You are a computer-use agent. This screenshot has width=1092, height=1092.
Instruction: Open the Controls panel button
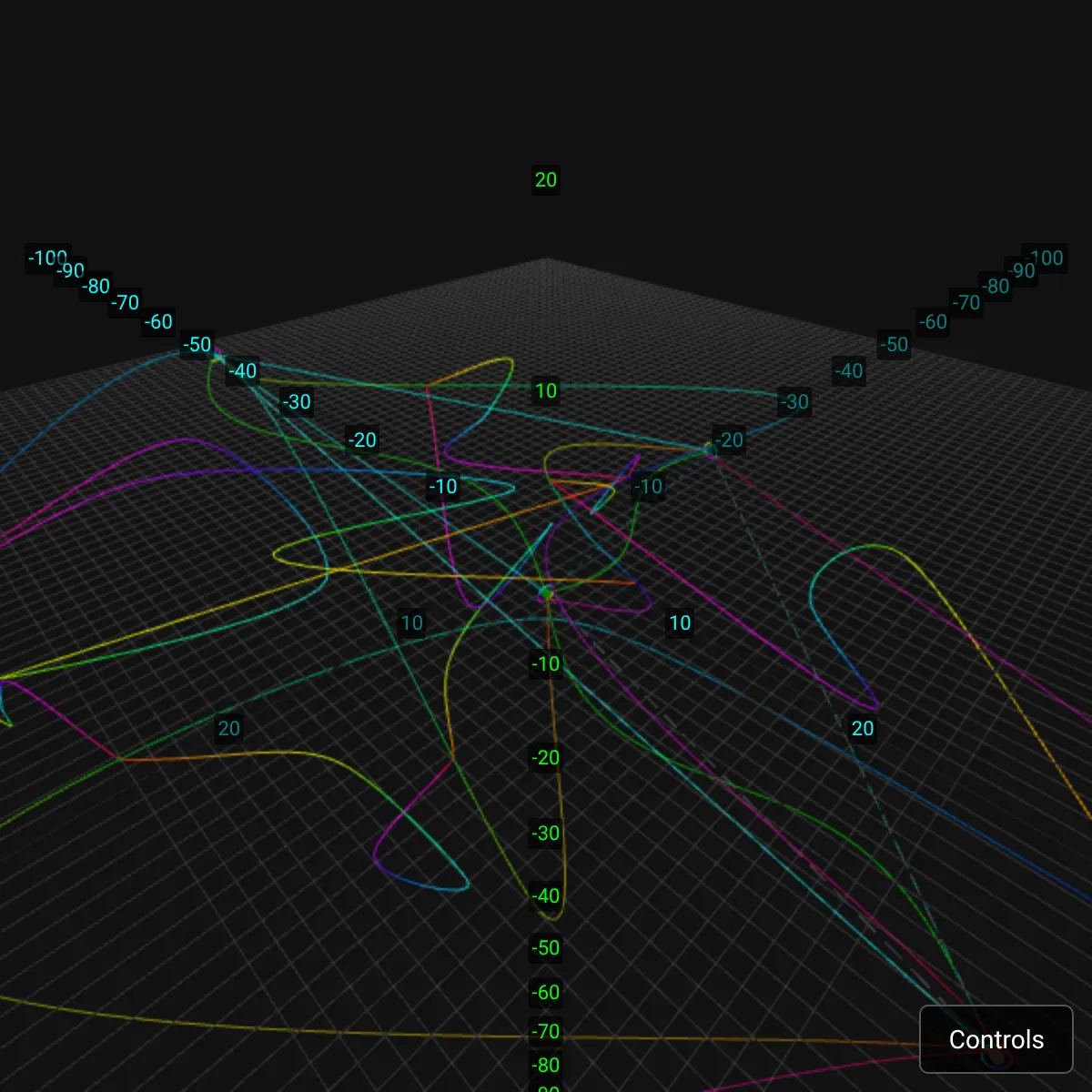click(996, 1039)
